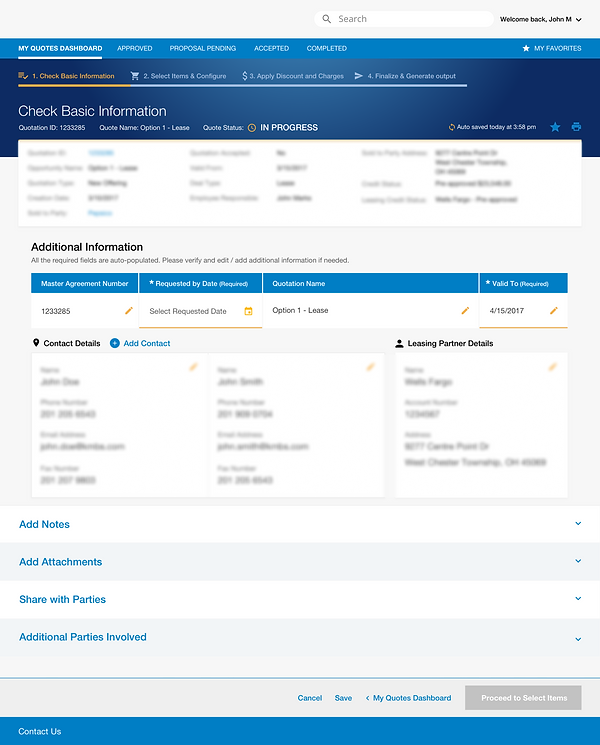The image size is (600, 745).
Task: Open the Proposal Pending tab
Action: click(203, 48)
